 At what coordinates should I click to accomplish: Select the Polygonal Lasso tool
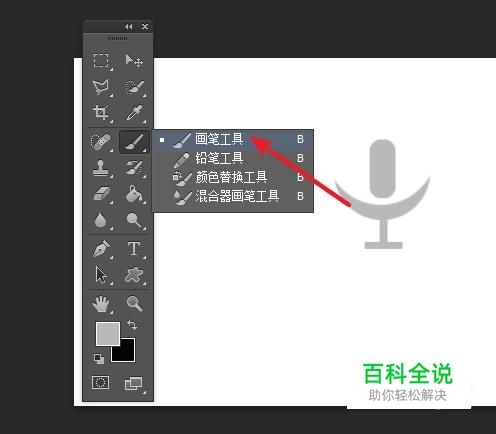pos(101,87)
